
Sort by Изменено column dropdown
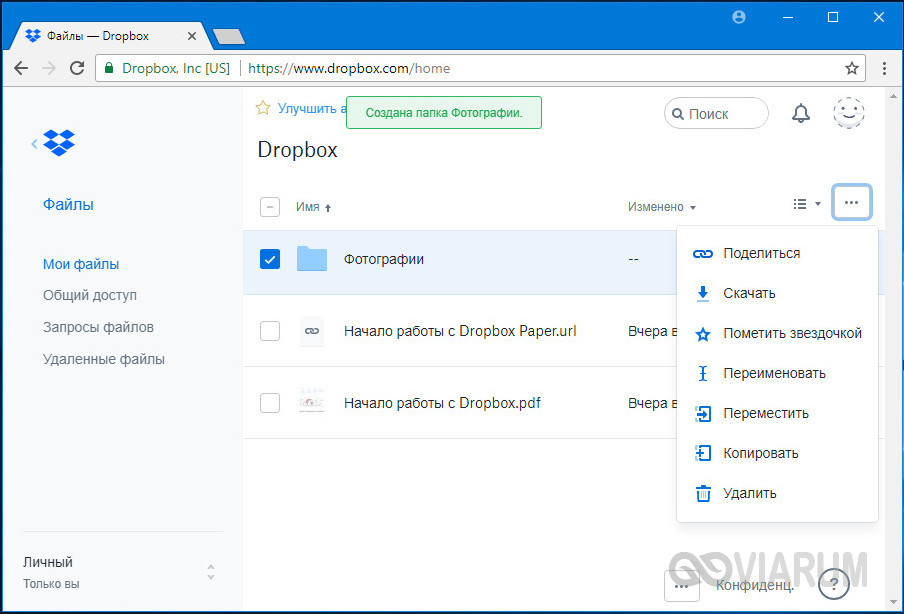[x=662, y=207]
